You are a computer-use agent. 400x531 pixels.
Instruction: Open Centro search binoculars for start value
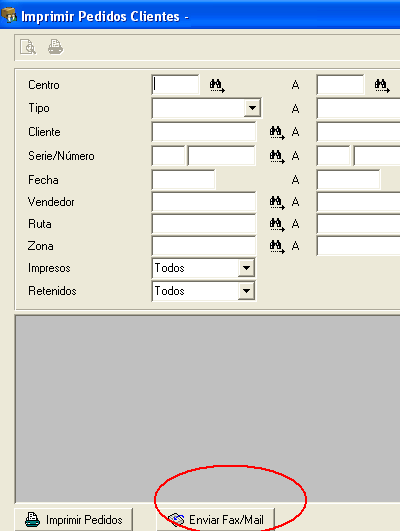[x=217, y=85]
